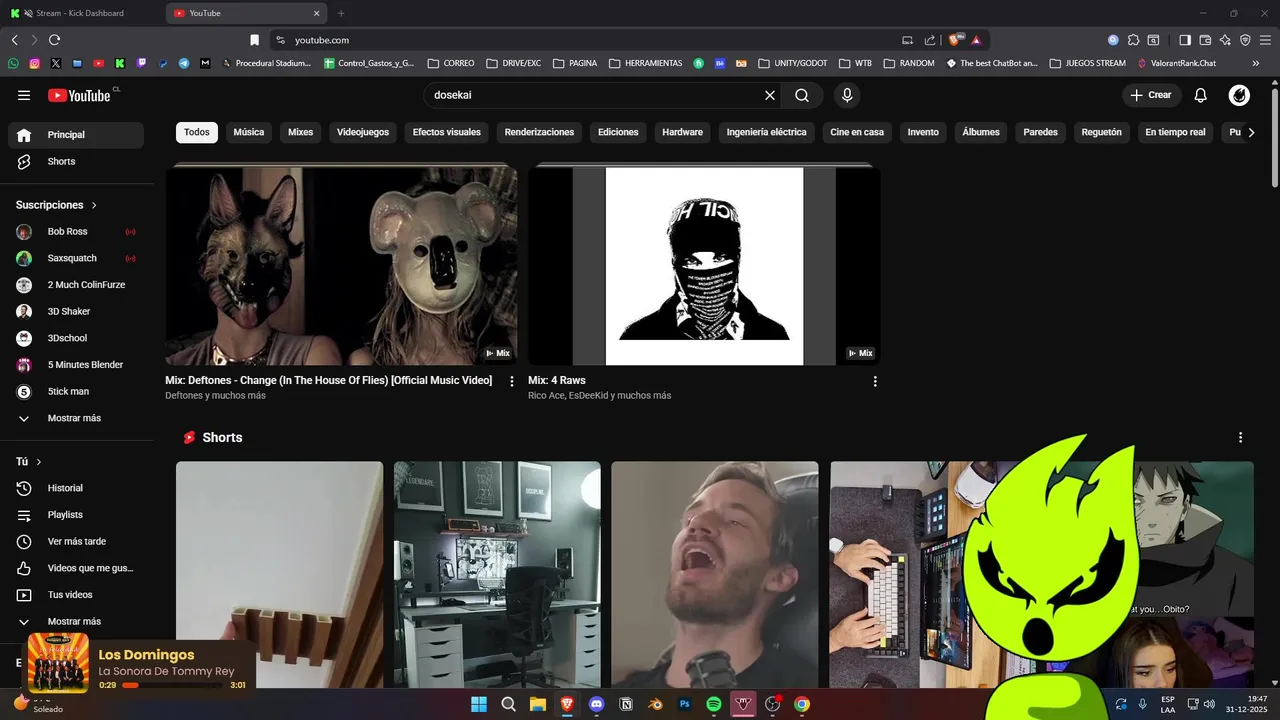This screenshot has height=720, width=1280.
Task: Open the Twitch bookmark icon
Action: (141, 63)
